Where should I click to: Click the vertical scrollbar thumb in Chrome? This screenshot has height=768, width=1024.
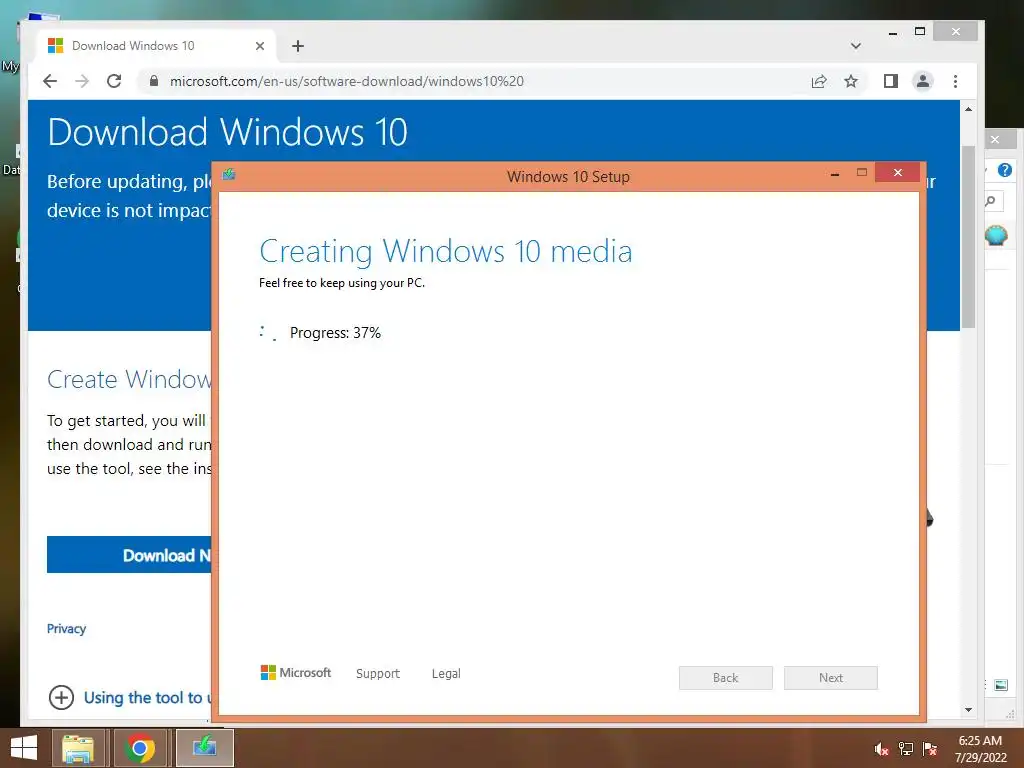point(968,236)
